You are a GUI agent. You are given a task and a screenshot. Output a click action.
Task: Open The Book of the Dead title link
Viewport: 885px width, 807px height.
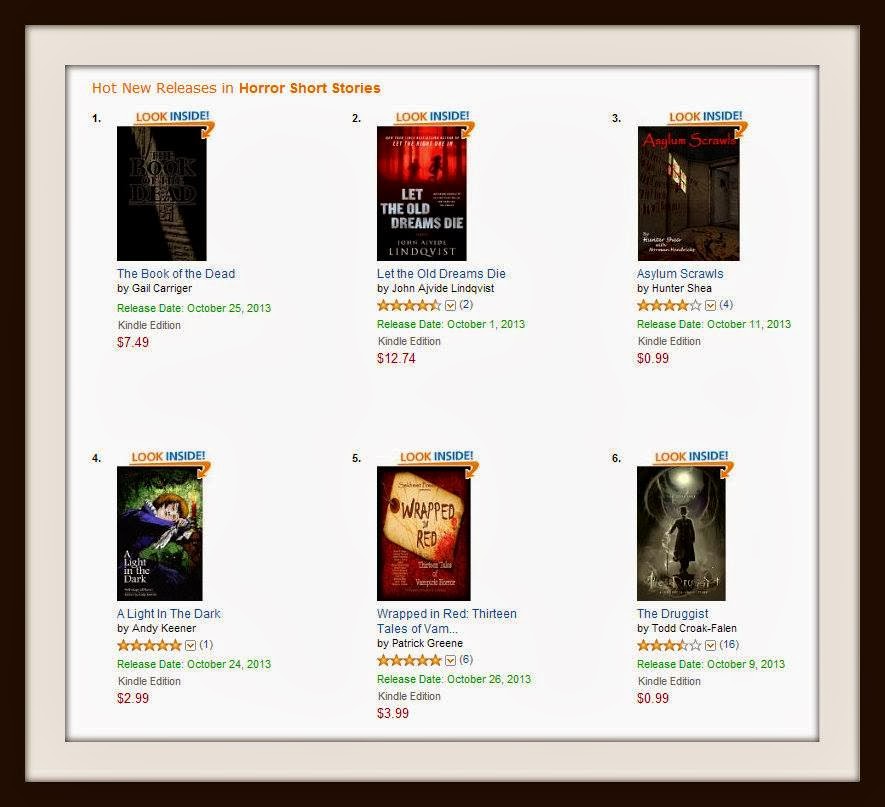point(176,274)
